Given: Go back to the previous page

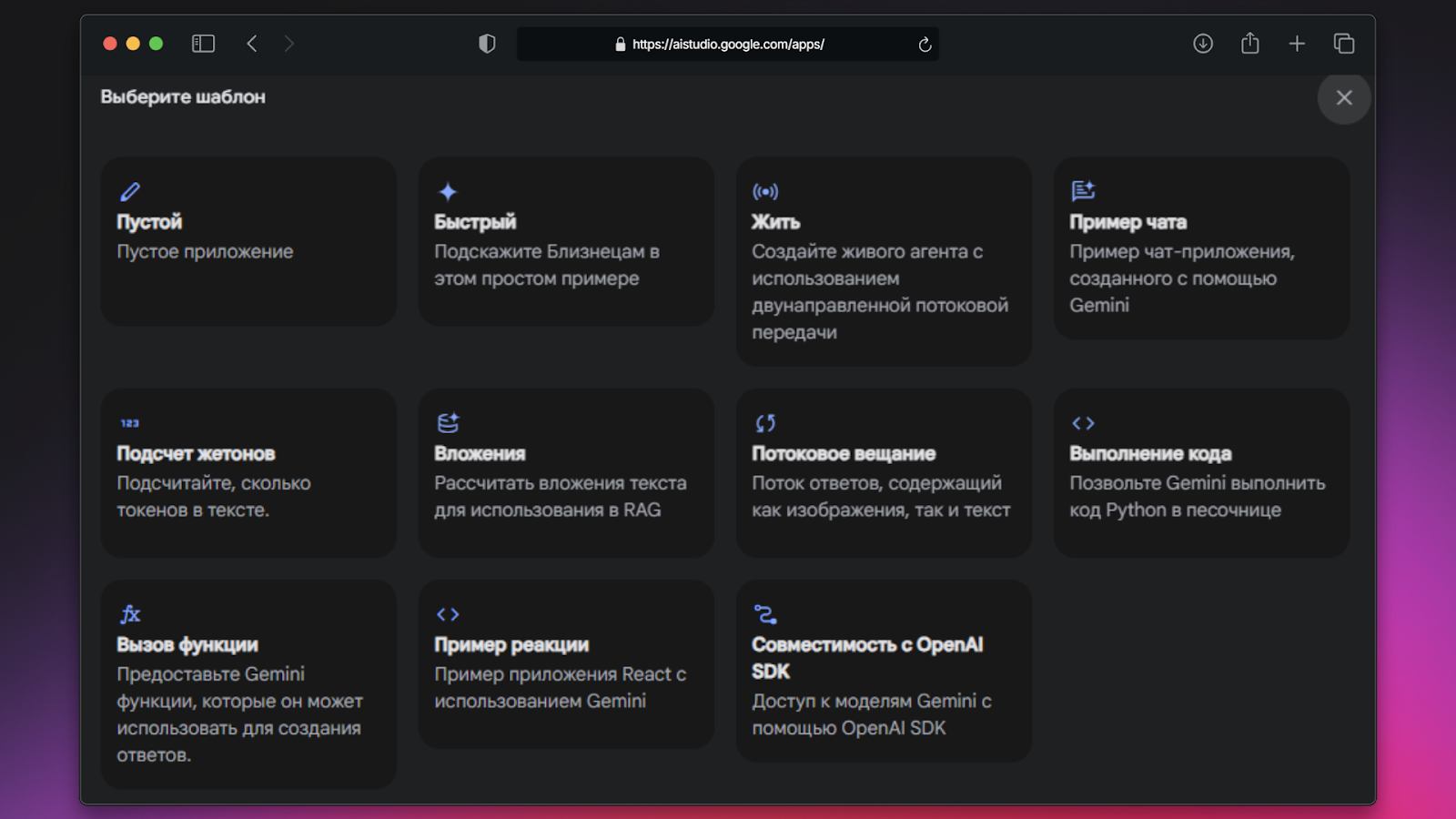Looking at the screenshot, I should [252, 44].
